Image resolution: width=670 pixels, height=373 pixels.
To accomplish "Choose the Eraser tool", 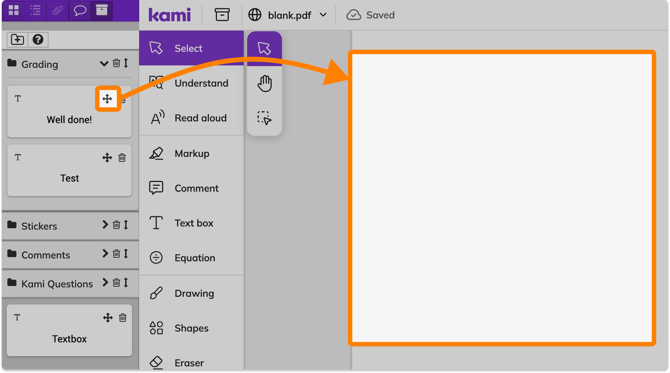I will point(191,363).
